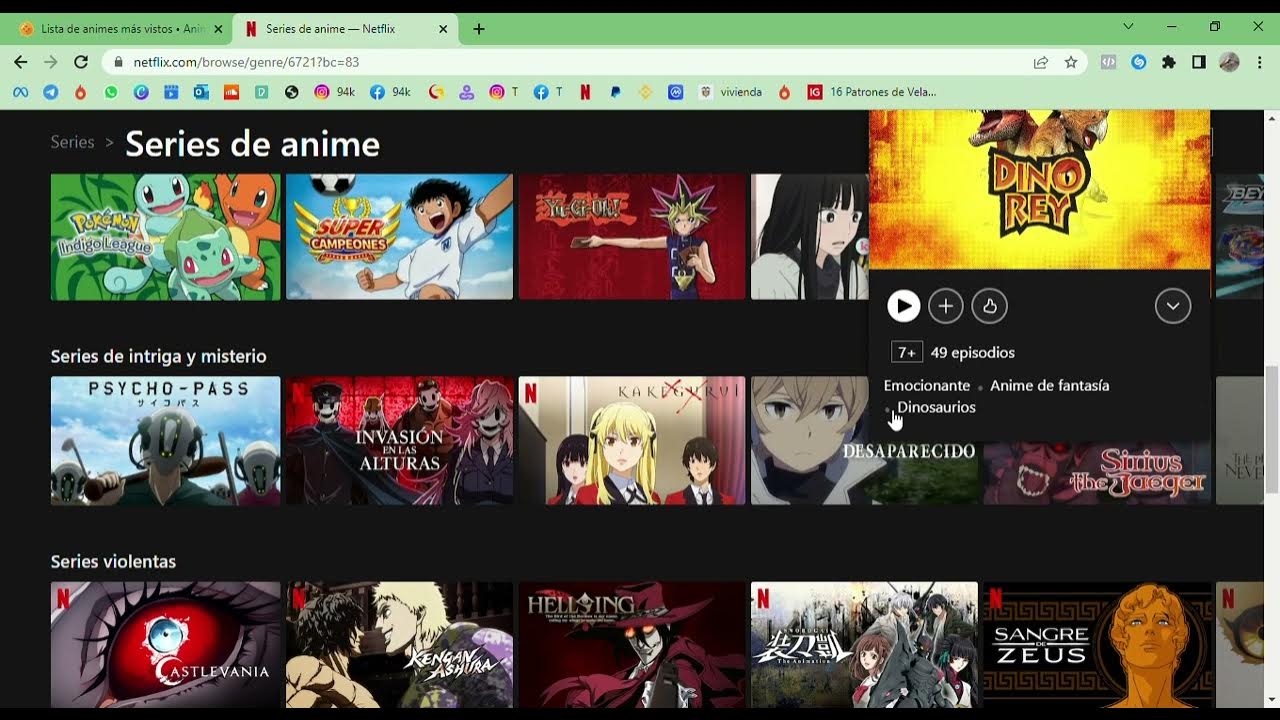This screenshot has height=720, width=1280.
Task: Open the Extensions puzzle menu
Action: [x=1168, y=62]
